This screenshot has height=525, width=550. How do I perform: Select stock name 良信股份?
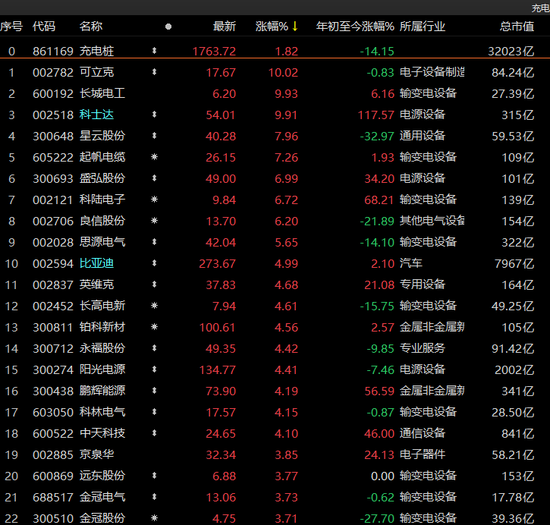[102, 221]
